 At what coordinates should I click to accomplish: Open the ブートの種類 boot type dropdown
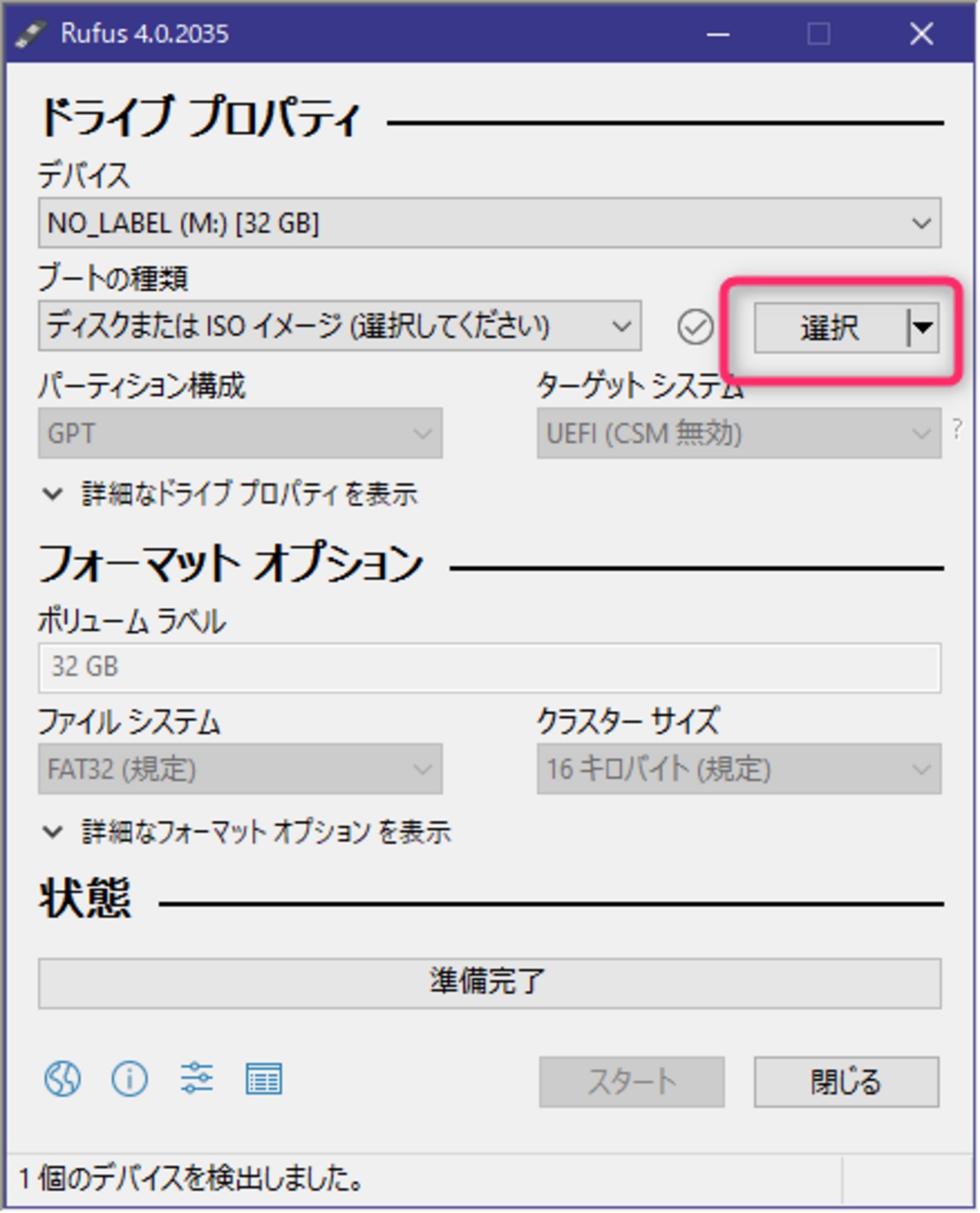[x=340, y=326]
